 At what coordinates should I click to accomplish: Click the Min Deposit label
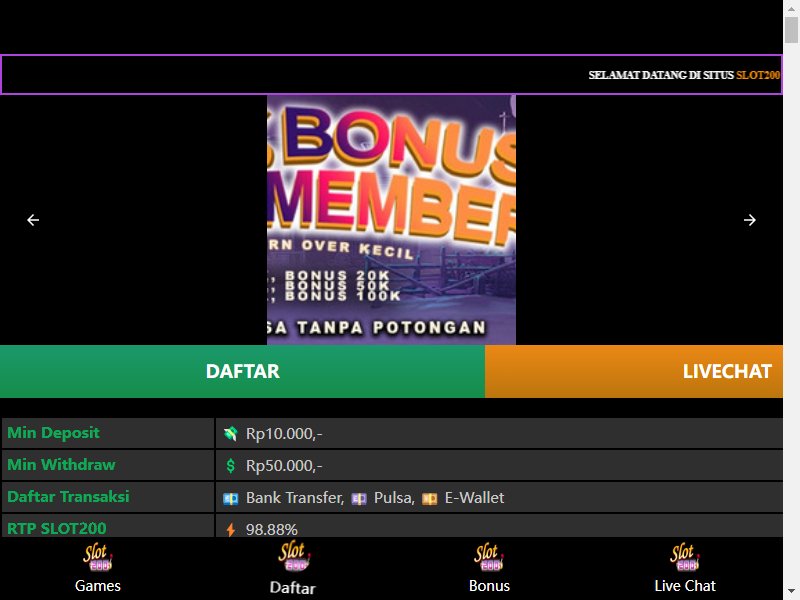tap(54, 433)
